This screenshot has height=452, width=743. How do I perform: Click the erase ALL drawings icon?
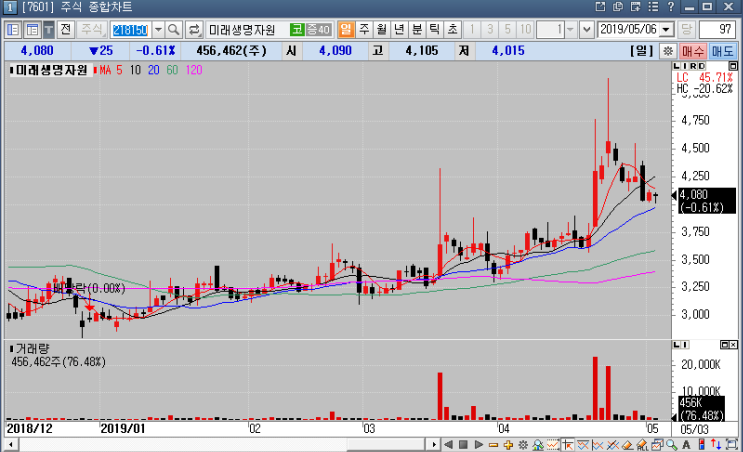coord(642,445)
